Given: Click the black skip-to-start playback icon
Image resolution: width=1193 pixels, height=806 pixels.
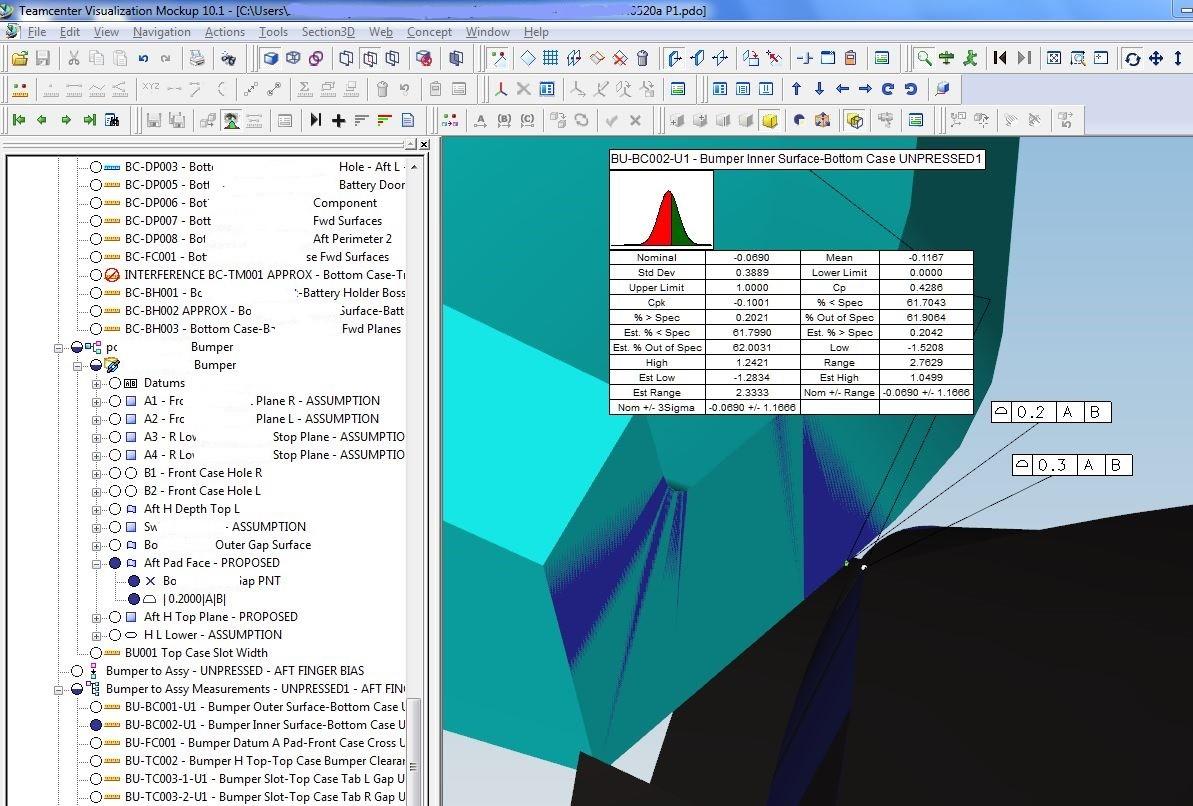Looking at the screenshot, I should (x=1001, y=58).
